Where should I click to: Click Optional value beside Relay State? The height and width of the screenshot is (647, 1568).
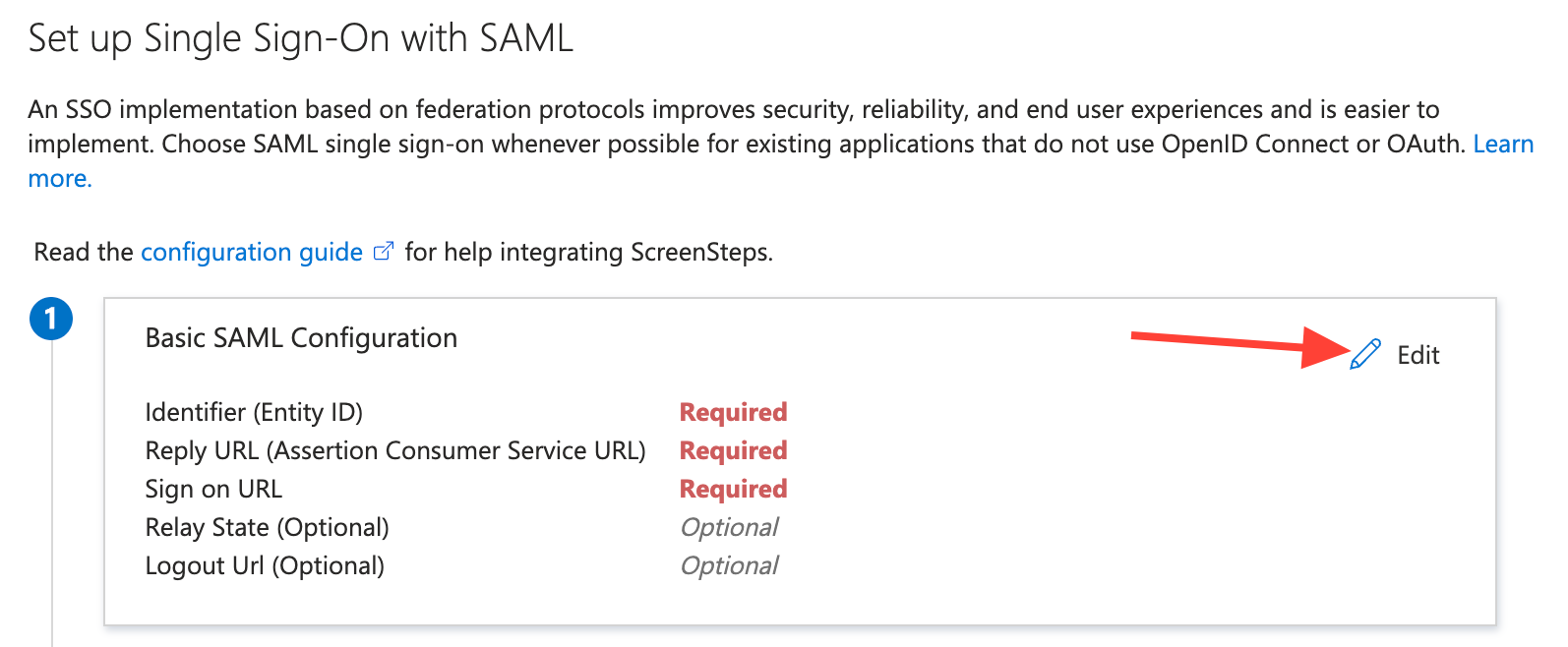(x=729, y=527)
